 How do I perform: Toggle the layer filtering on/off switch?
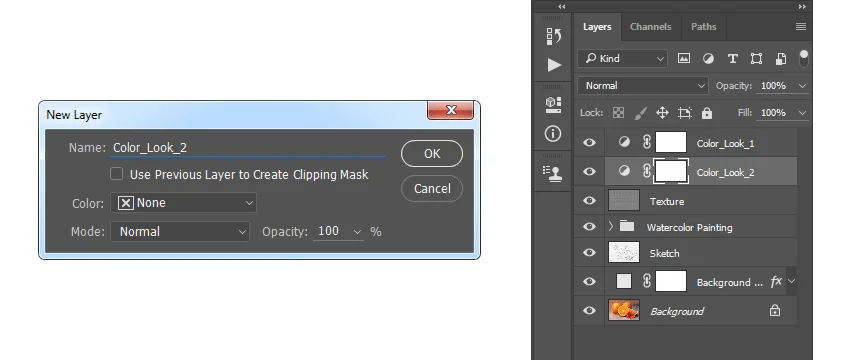coord(803,58)
